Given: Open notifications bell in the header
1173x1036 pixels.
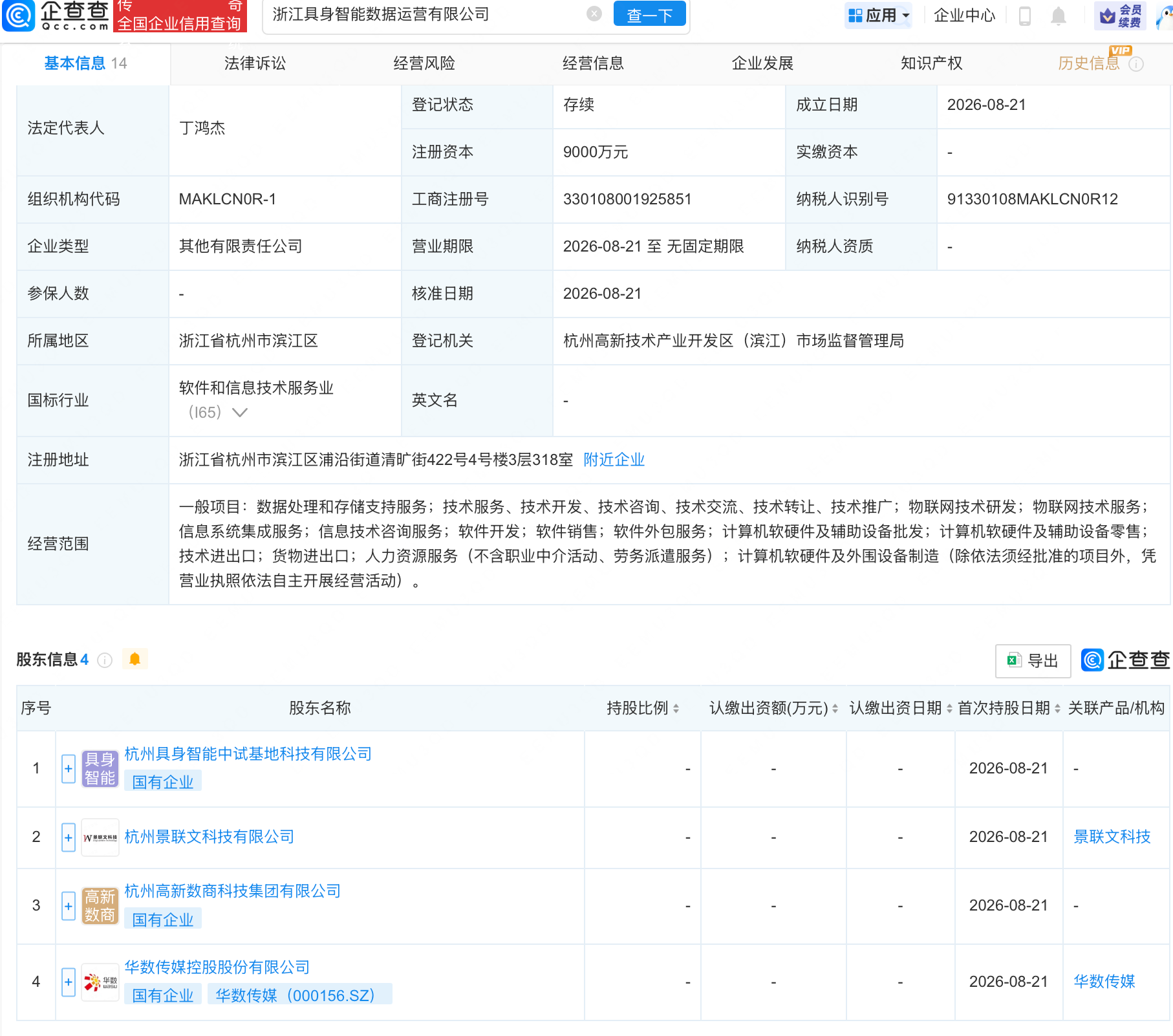Looking at the screenshot, I should tap(1059, 16).
